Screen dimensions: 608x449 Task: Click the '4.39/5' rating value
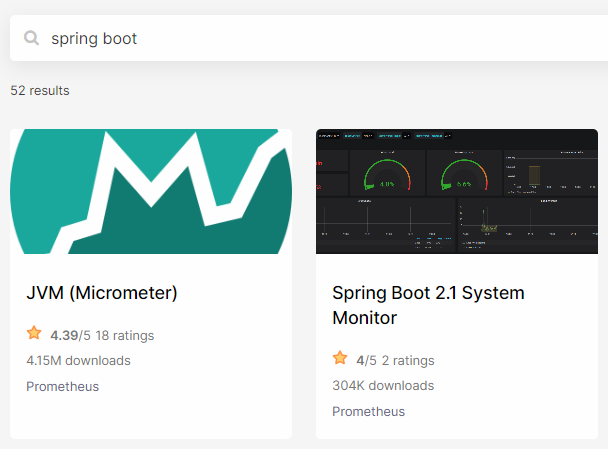point(70,335)
